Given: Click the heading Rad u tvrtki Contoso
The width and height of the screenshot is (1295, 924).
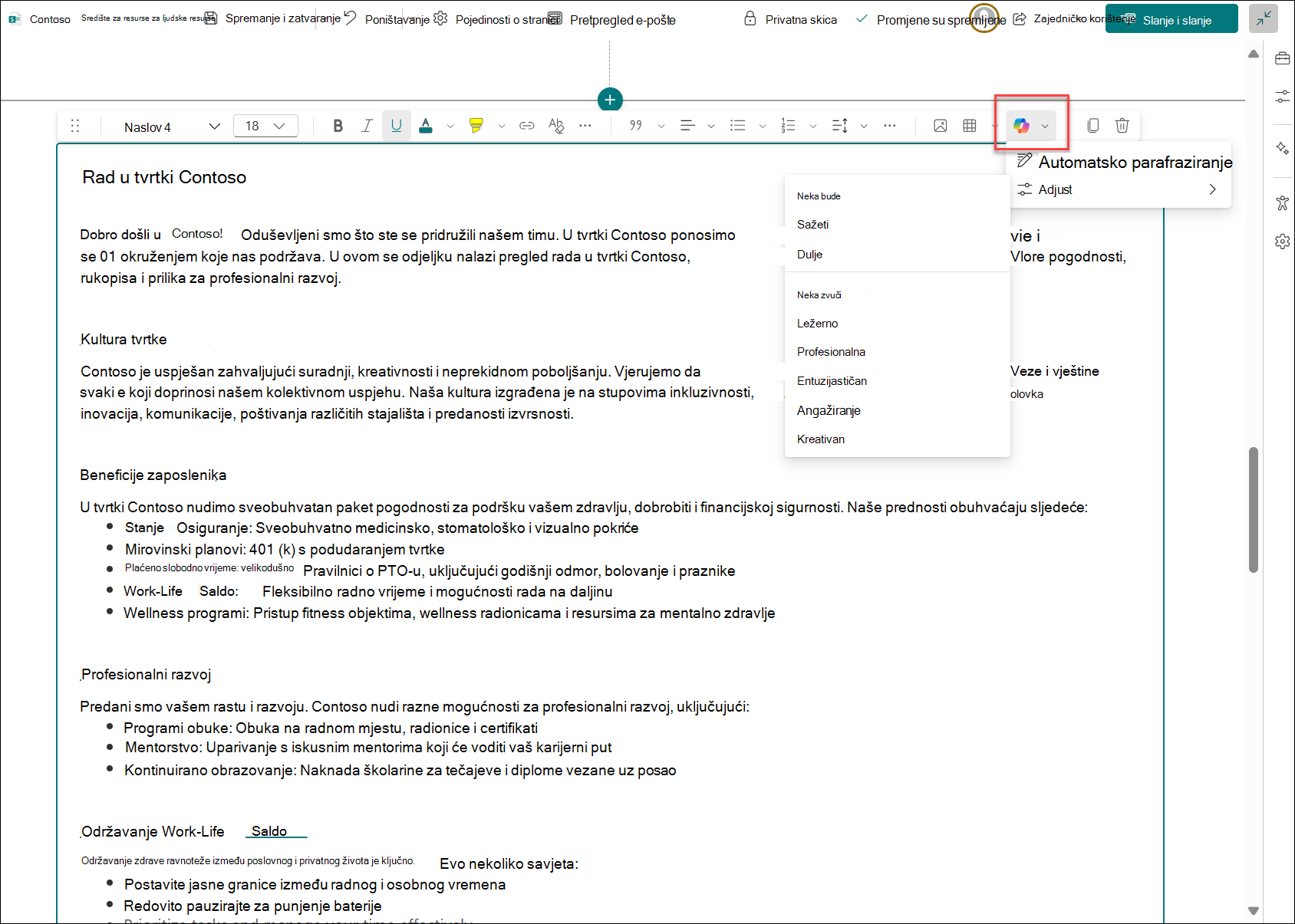Looking at the screenshot, I should point(164,177).
